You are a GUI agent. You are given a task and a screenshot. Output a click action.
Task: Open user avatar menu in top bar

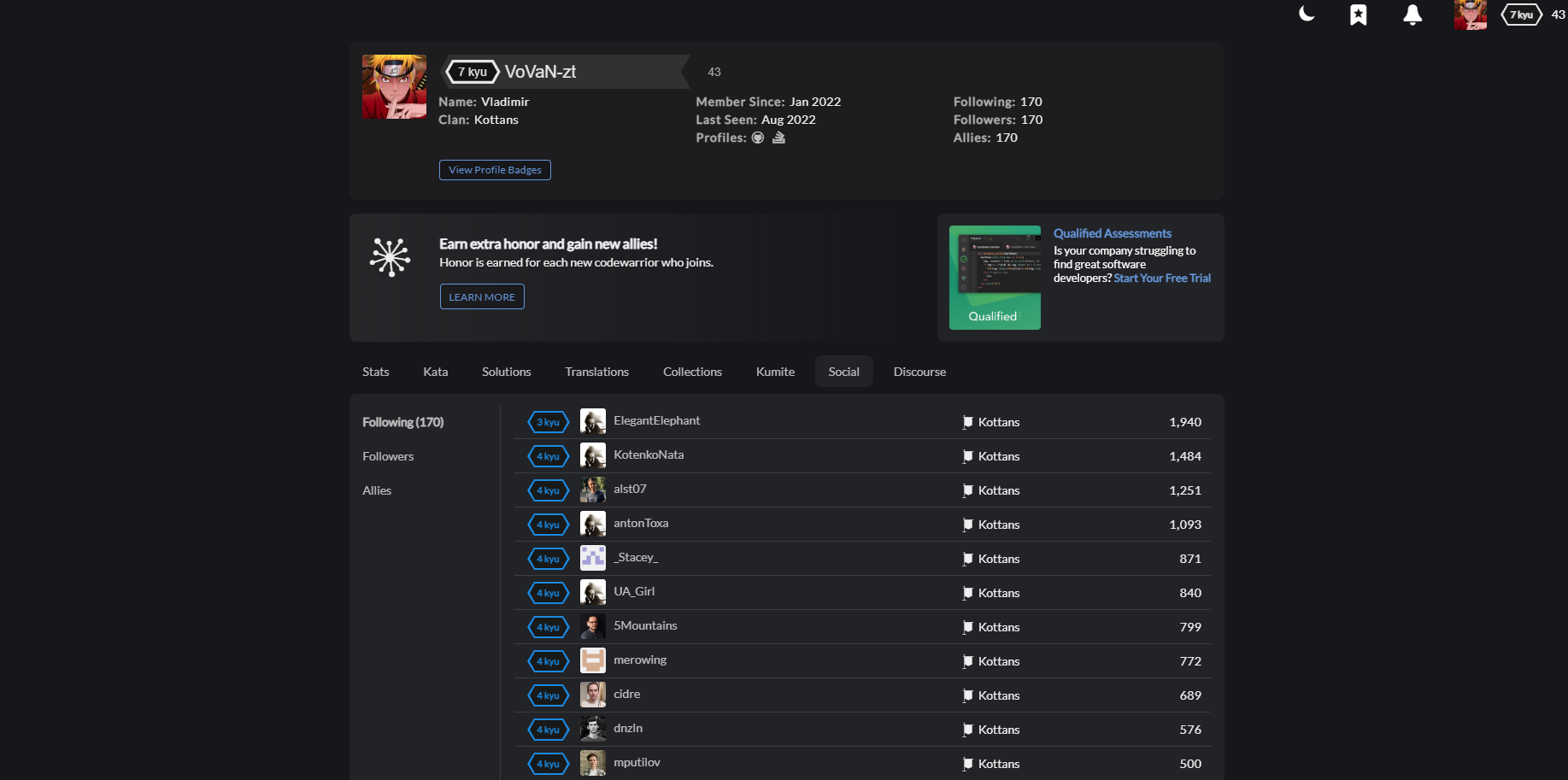[x=1470, y=15]
